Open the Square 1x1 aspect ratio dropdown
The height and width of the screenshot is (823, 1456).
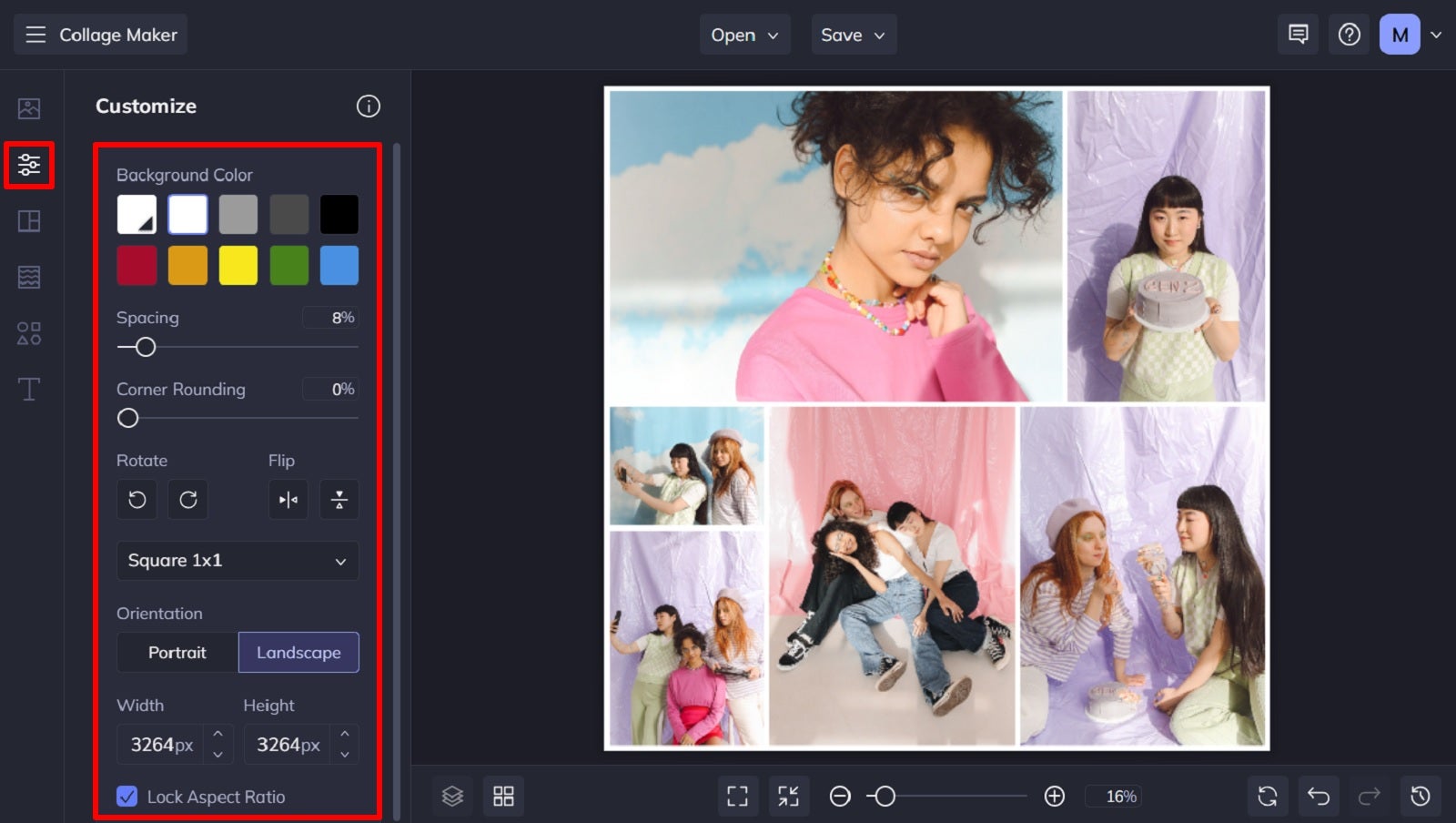point(237,561)
